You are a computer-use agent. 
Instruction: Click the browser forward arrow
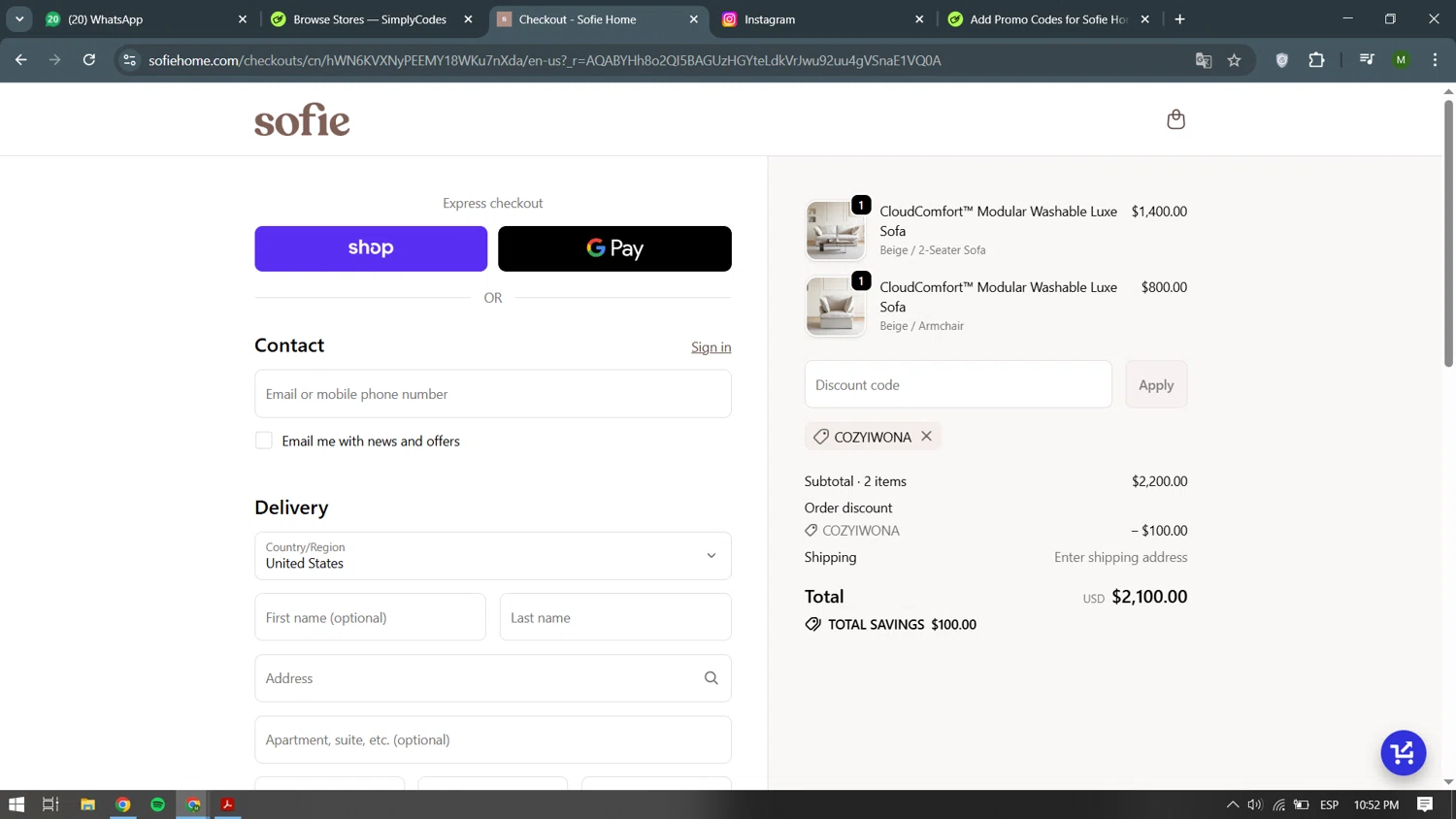(x=54, y=60)
